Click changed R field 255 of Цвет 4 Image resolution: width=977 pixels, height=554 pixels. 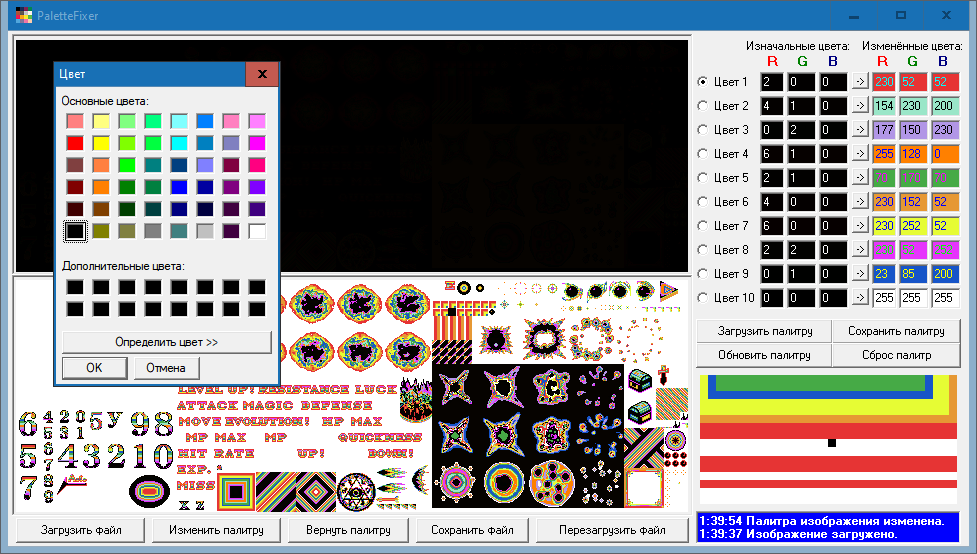click(884, 154)
